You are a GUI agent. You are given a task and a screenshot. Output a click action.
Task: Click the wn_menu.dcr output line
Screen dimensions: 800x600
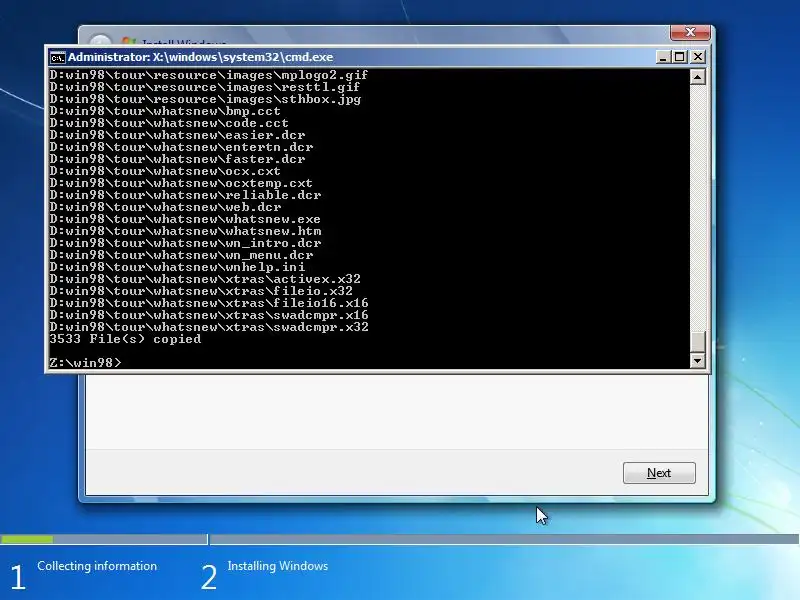coord(181,255)
